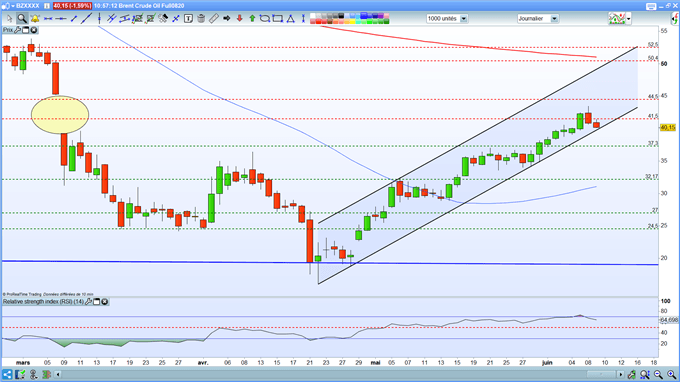Select the parallel channel drawing tool
Image resolution: width=680 pixels, height=382 pixels.
pos(124,18)
